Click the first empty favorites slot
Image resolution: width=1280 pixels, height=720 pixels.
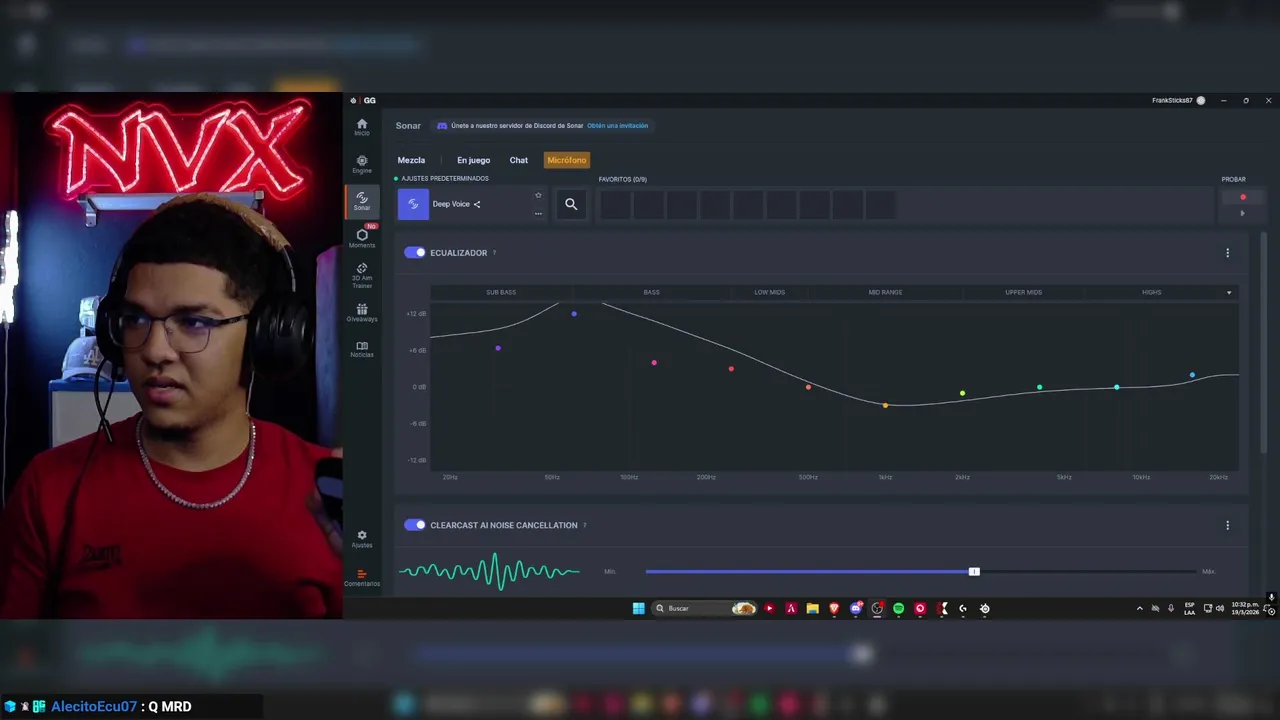click(x=616, y=205)
